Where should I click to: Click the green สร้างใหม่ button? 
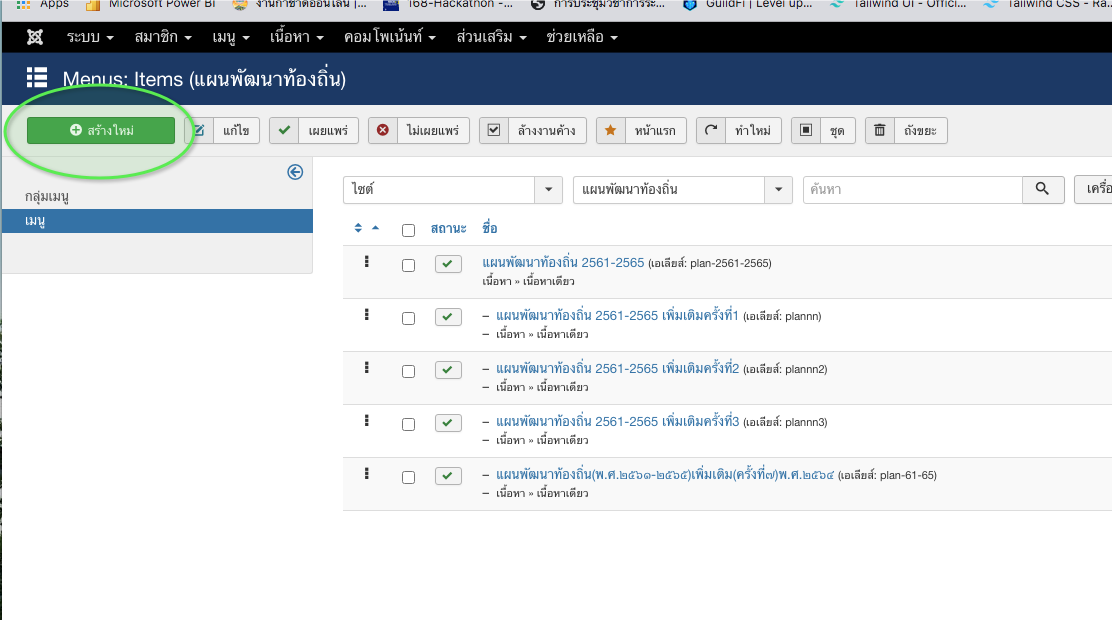point(101,131)
